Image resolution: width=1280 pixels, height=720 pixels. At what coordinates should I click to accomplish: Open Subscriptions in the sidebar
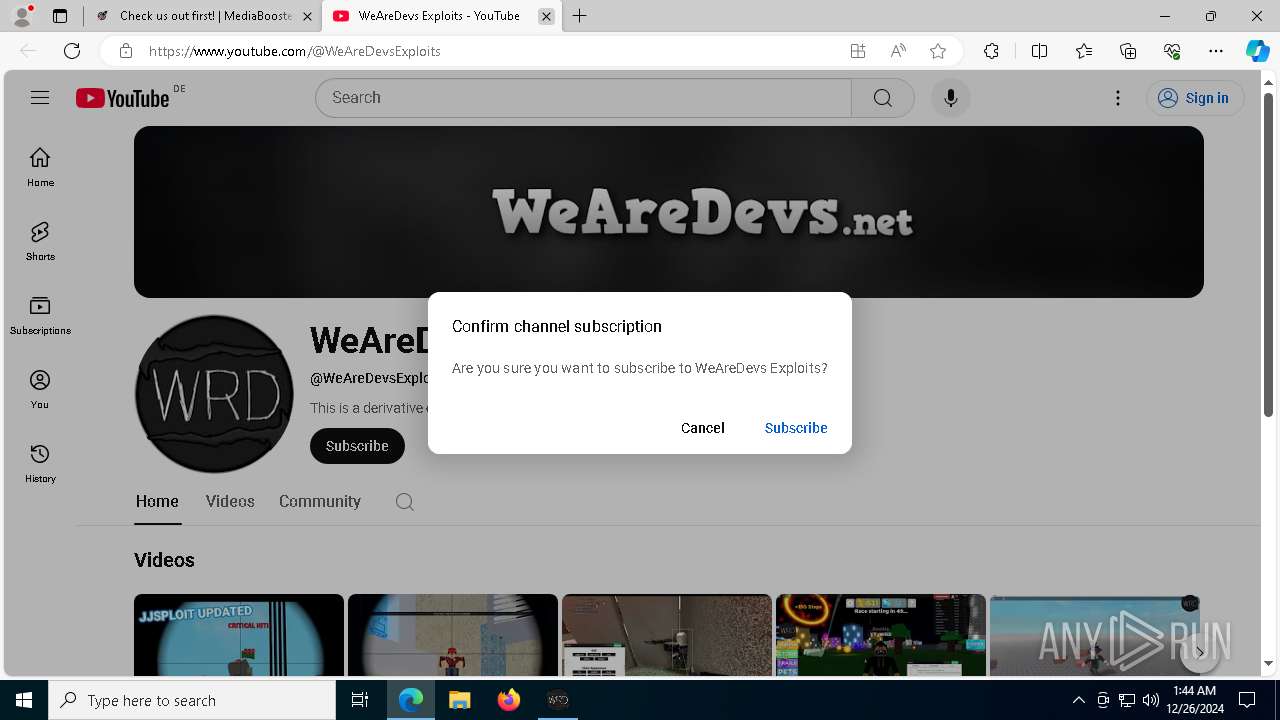point(40,315)
